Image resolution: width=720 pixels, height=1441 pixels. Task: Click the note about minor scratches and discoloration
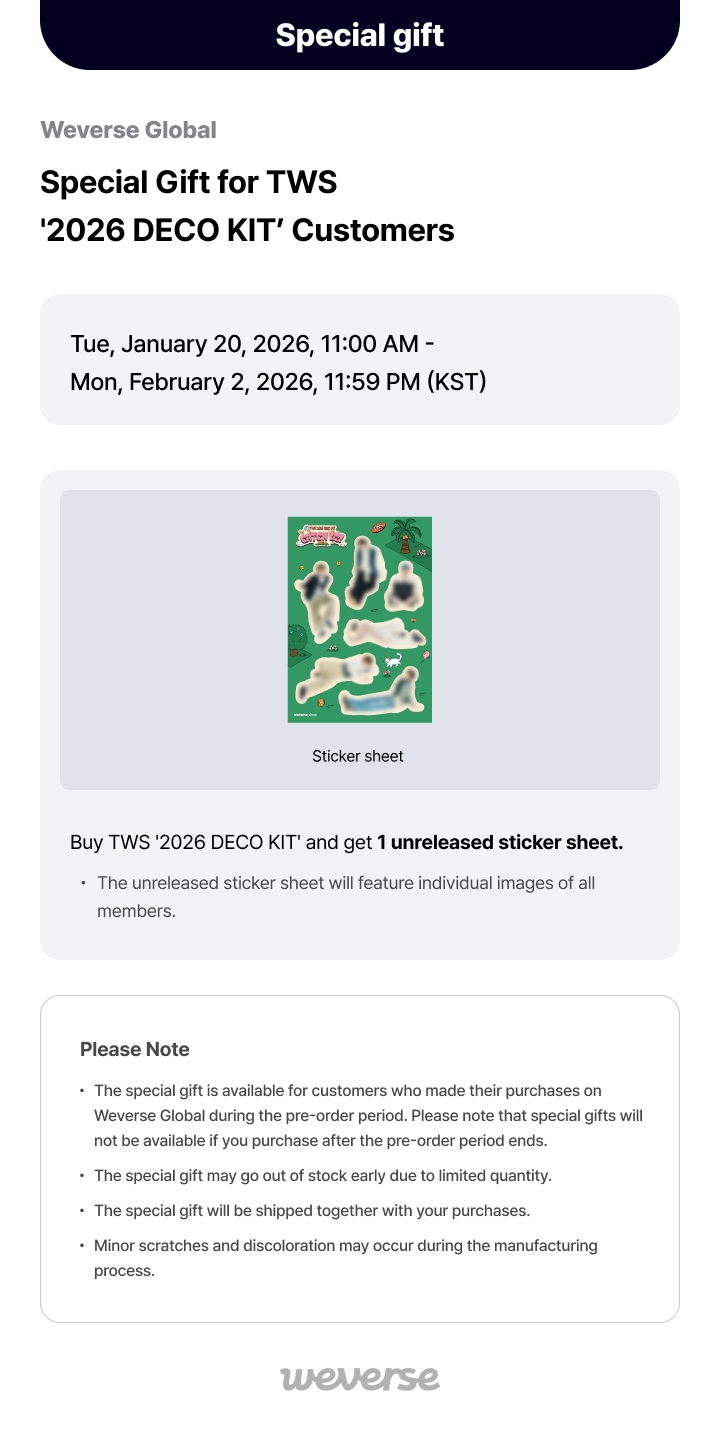345,1258
